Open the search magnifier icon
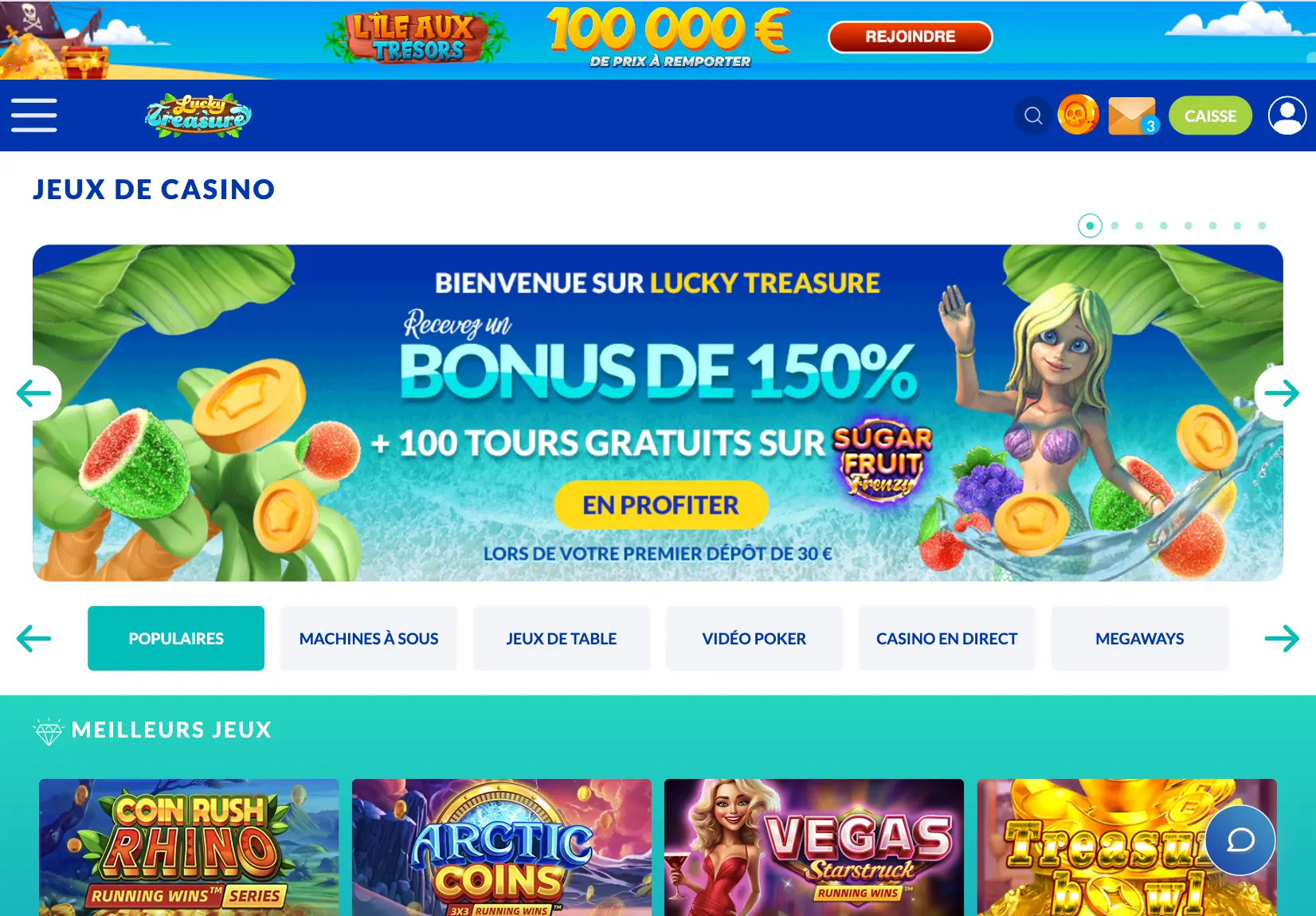The height and width of the screenshot is (916, 1316). (1033, 115)
